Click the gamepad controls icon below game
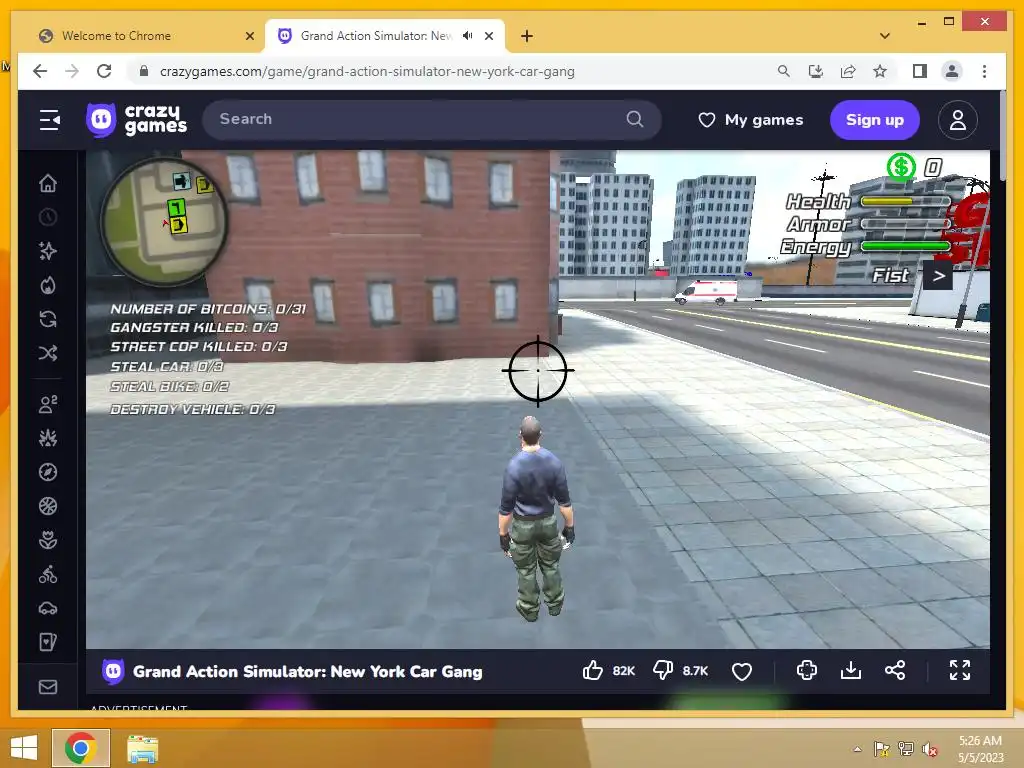 click(x=807, y=671)
